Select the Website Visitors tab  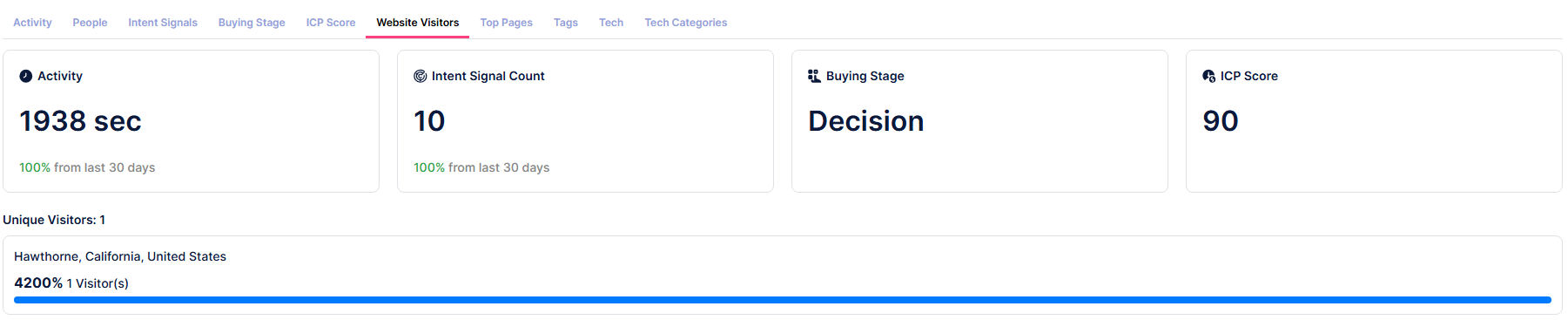[418, 23]
